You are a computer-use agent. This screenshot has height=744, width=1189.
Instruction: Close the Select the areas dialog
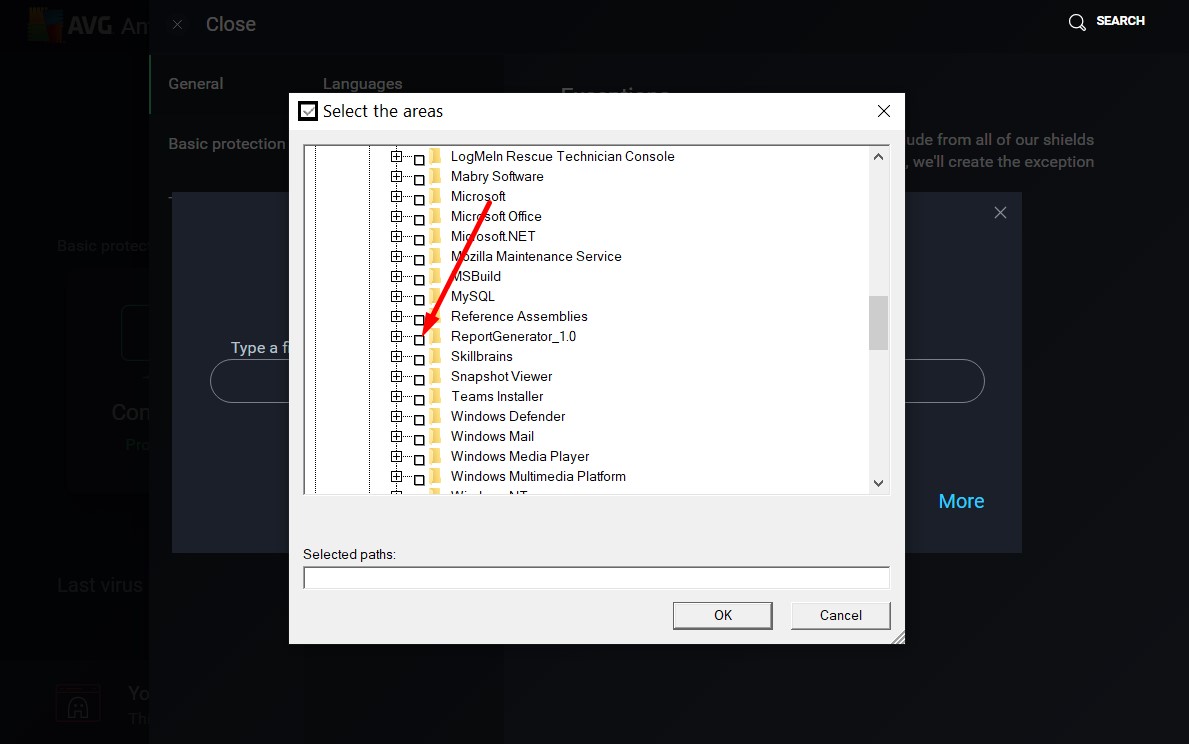pyautogui.click(x=883, y=111)
